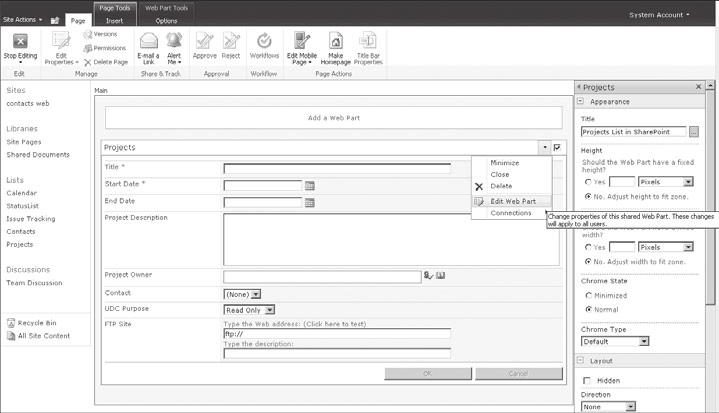
Task: Click the Versions icon in Manage group
Action: [88, 34]
